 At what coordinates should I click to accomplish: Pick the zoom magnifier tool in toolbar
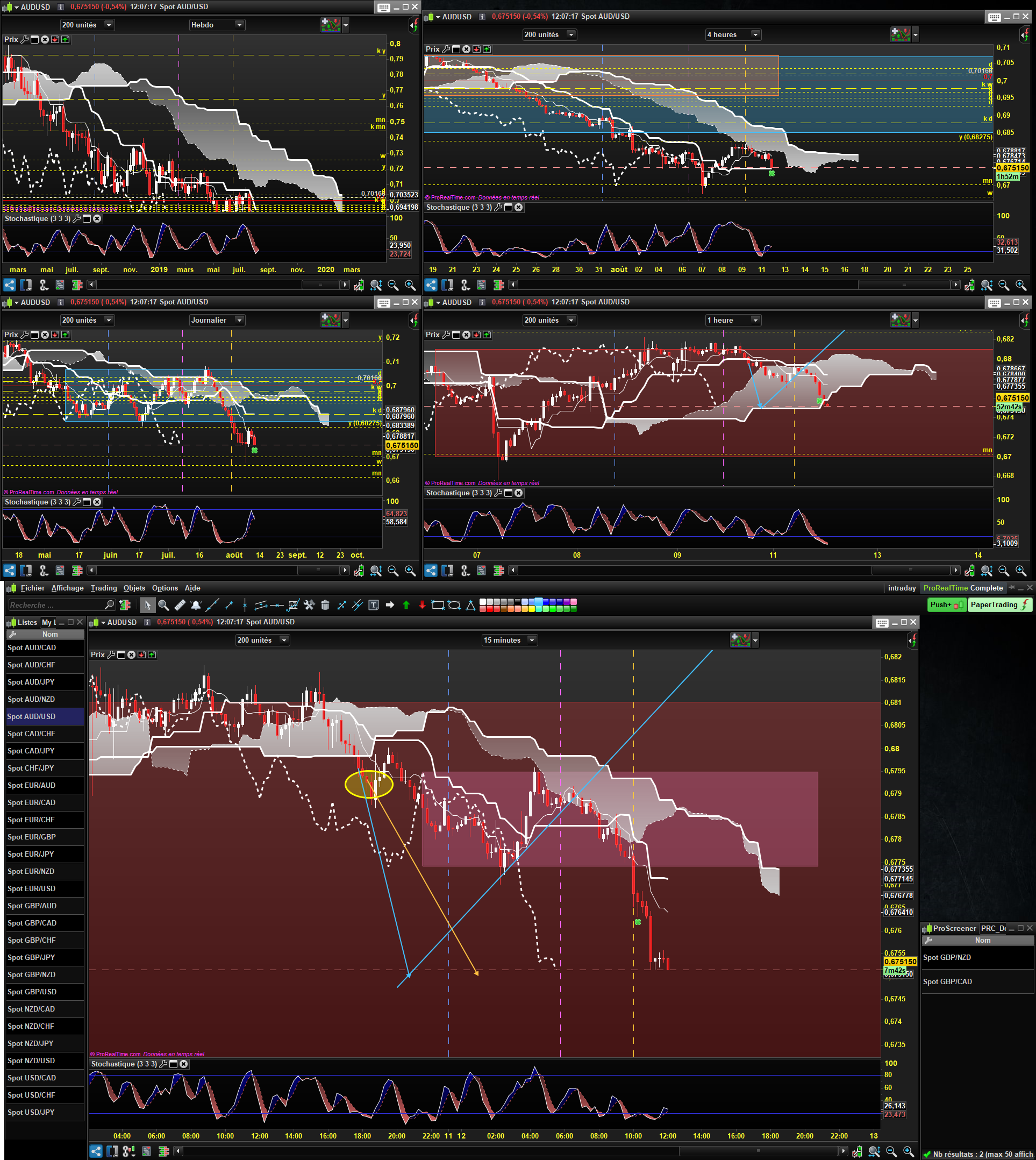tap(163, 605)
